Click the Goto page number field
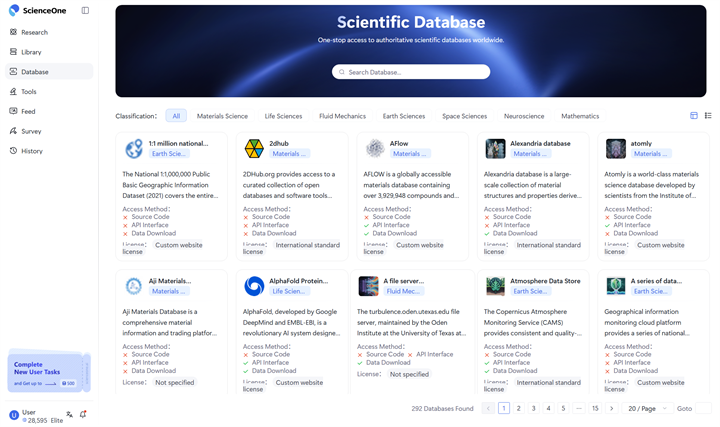The width and height of the screenshot is (720, 427). click(690, 408)
